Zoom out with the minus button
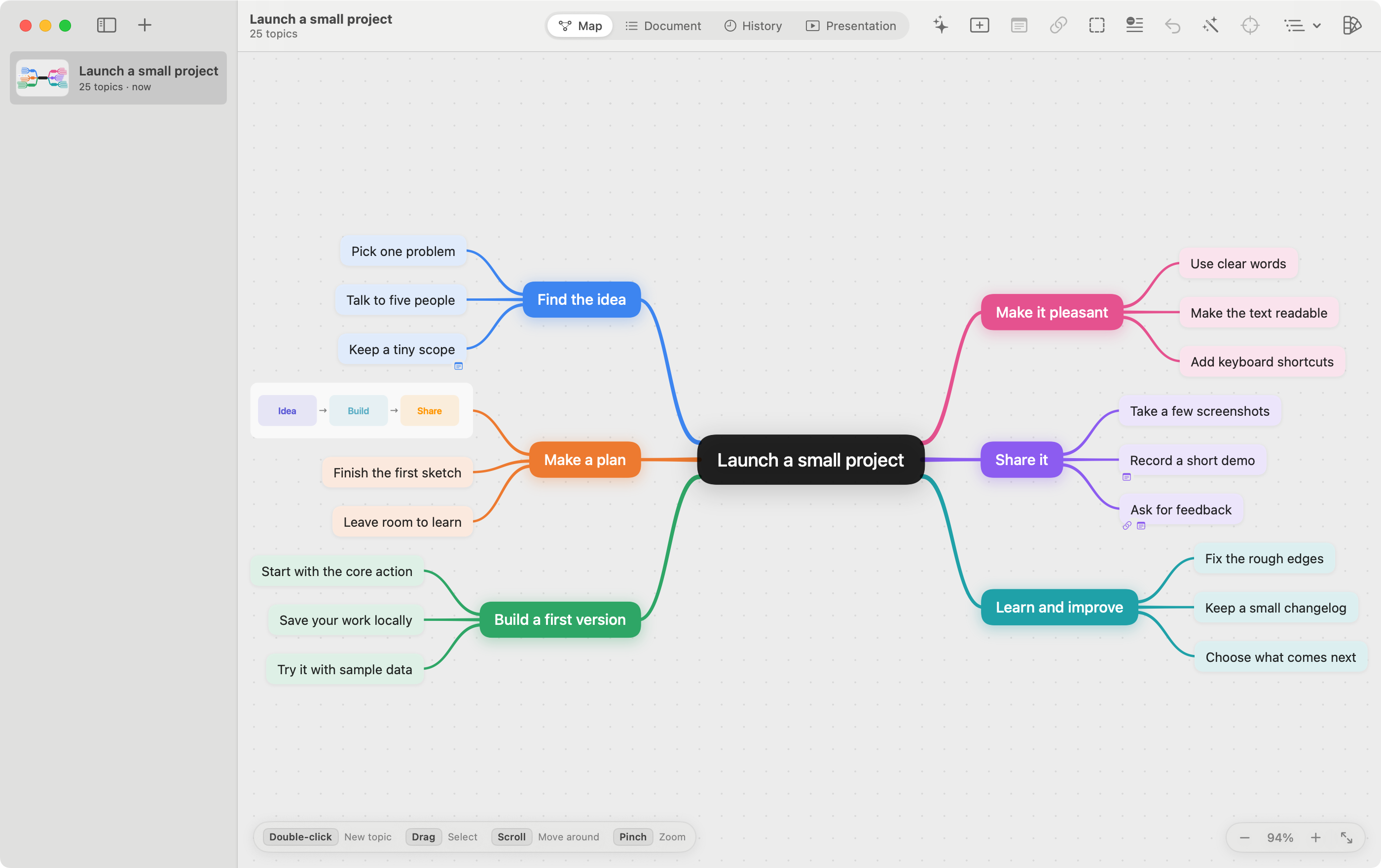1381x868 pixels. 1244,837
